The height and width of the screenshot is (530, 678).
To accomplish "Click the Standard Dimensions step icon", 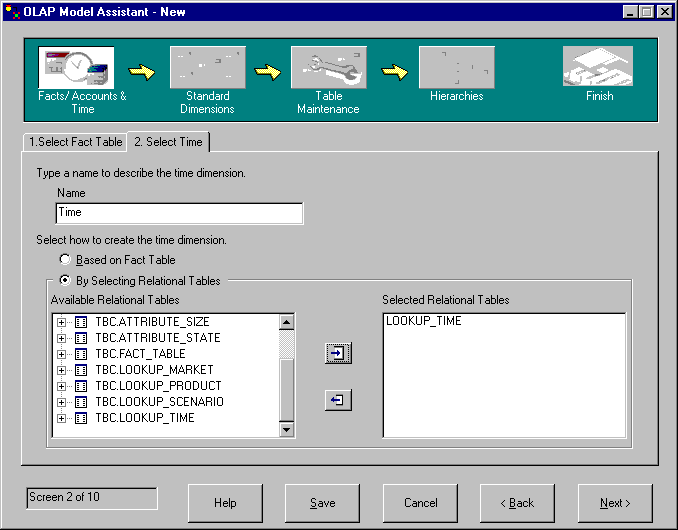I will (208, 67).
